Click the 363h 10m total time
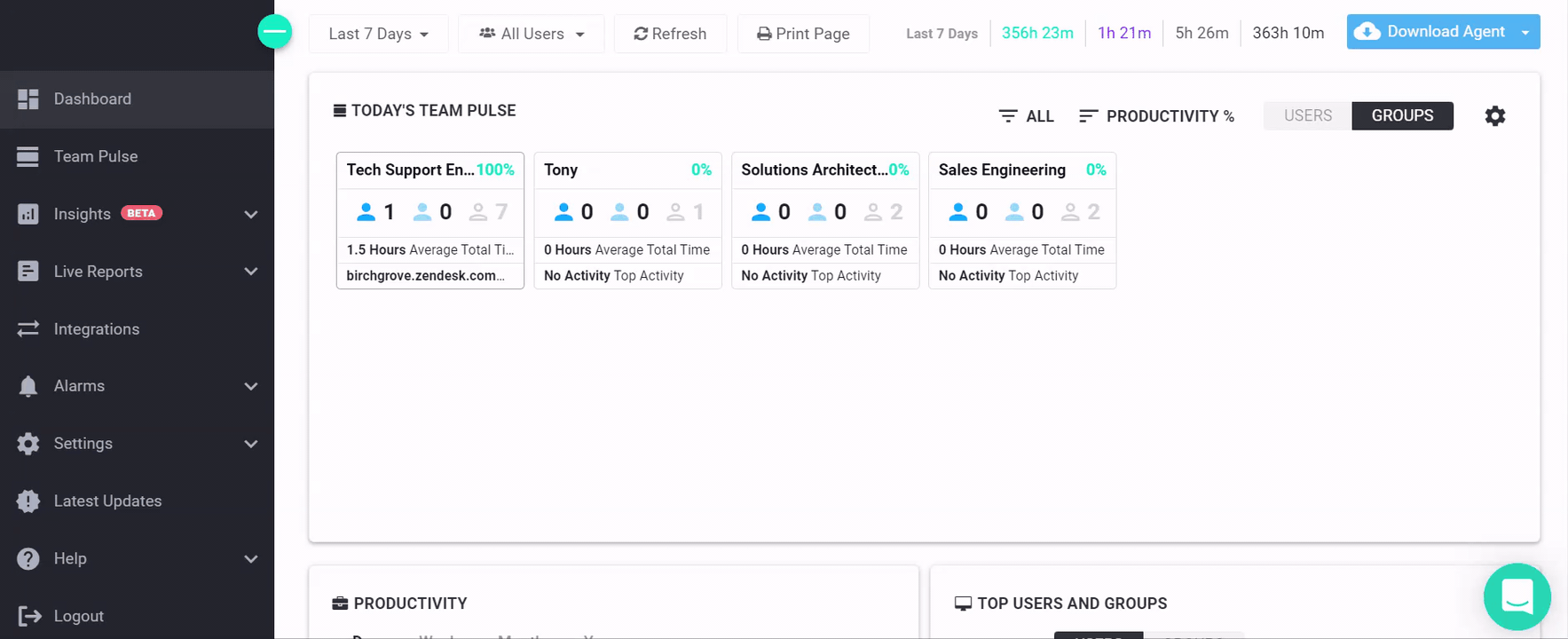Viewport: 1568px width, 639px height. pos(1288,34)
